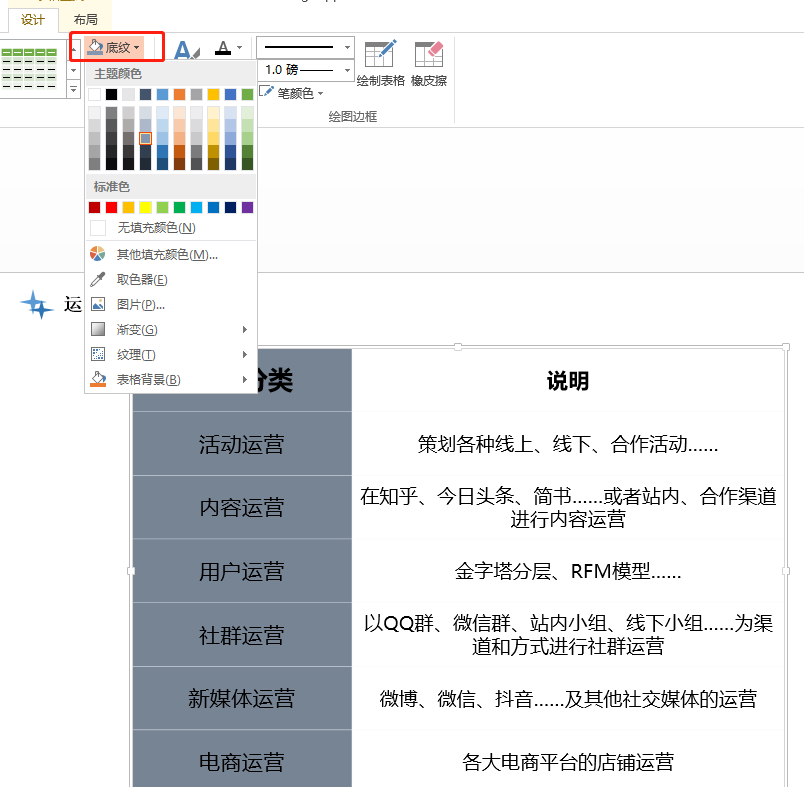Click the 社群运营 table cell
804x787 pixels.
(x=242, y=635)
